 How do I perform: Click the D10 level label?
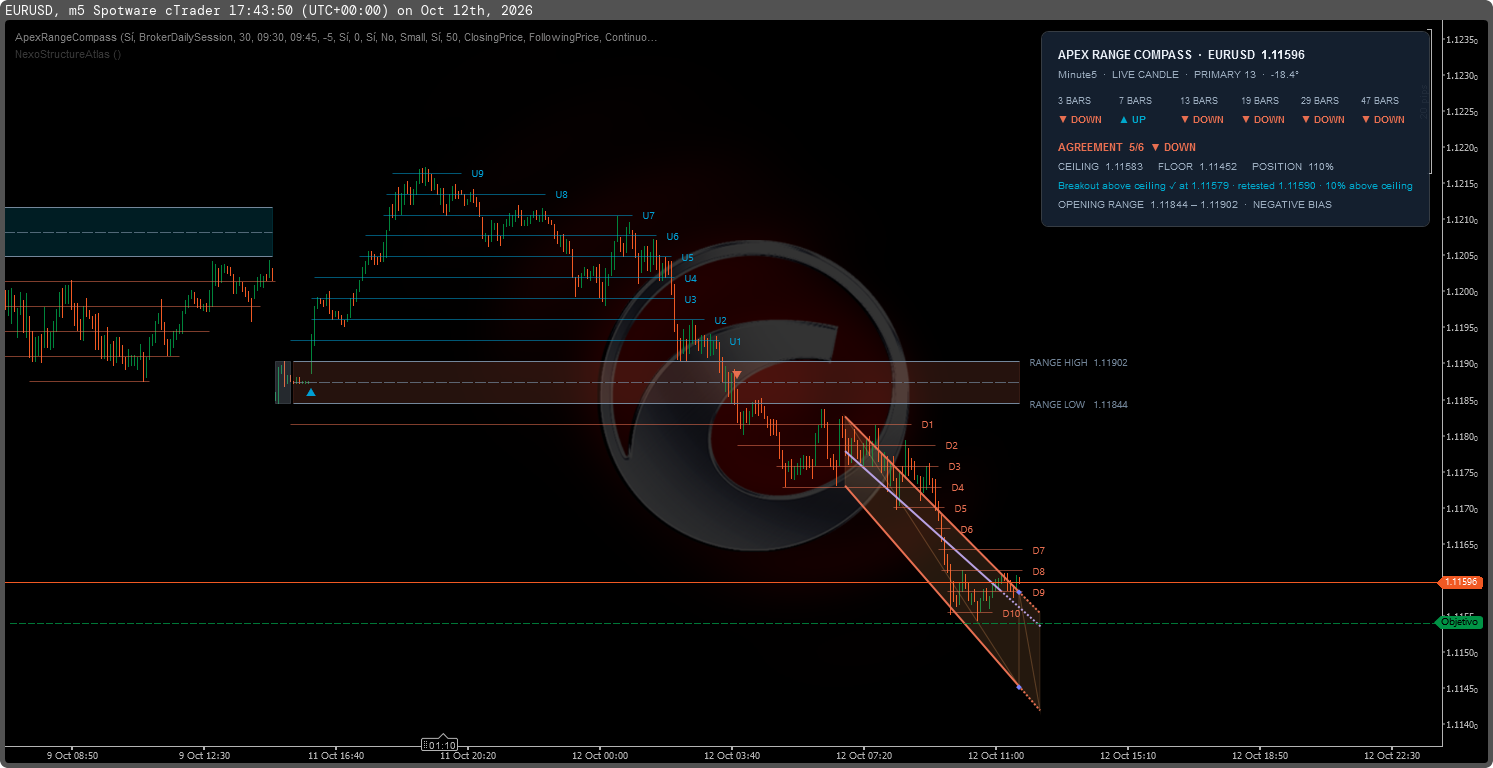pos(1011,614)
